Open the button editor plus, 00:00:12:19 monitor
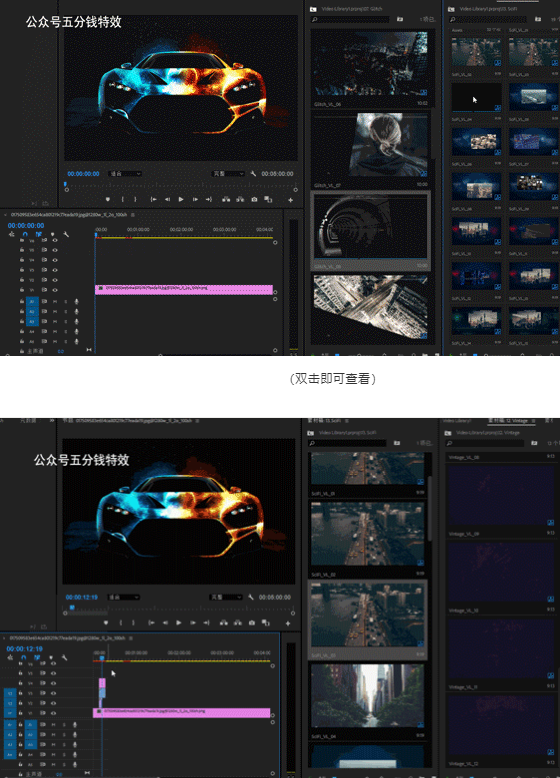This screenshot has height=778, width=560. point(288,623)
